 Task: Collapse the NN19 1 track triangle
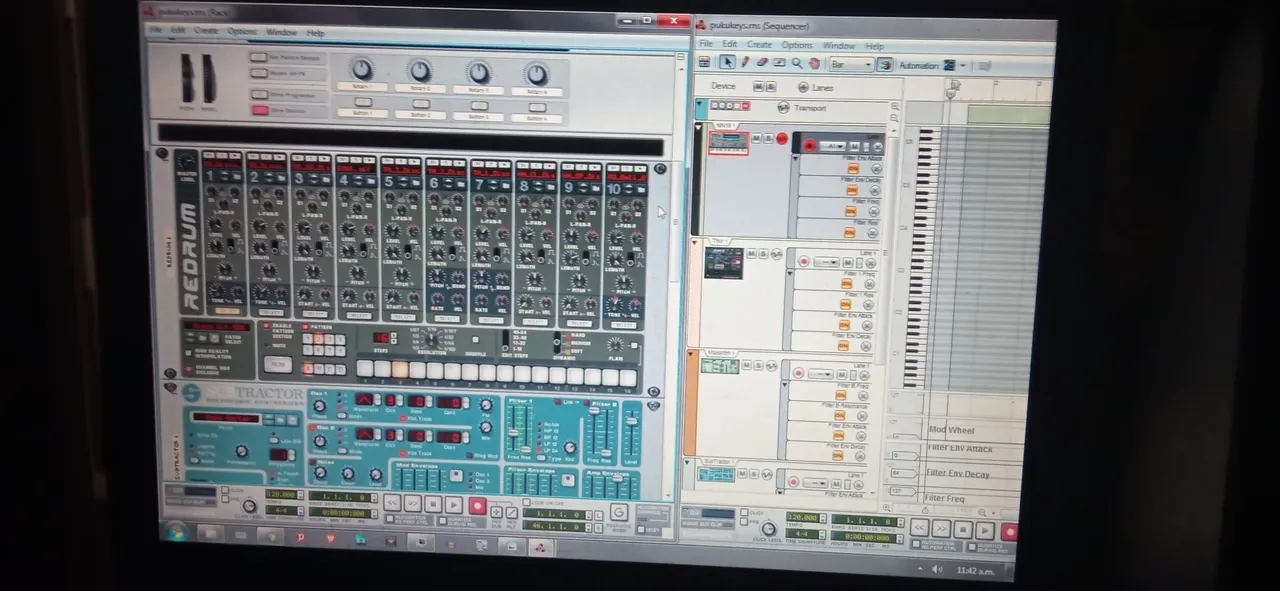699,127
